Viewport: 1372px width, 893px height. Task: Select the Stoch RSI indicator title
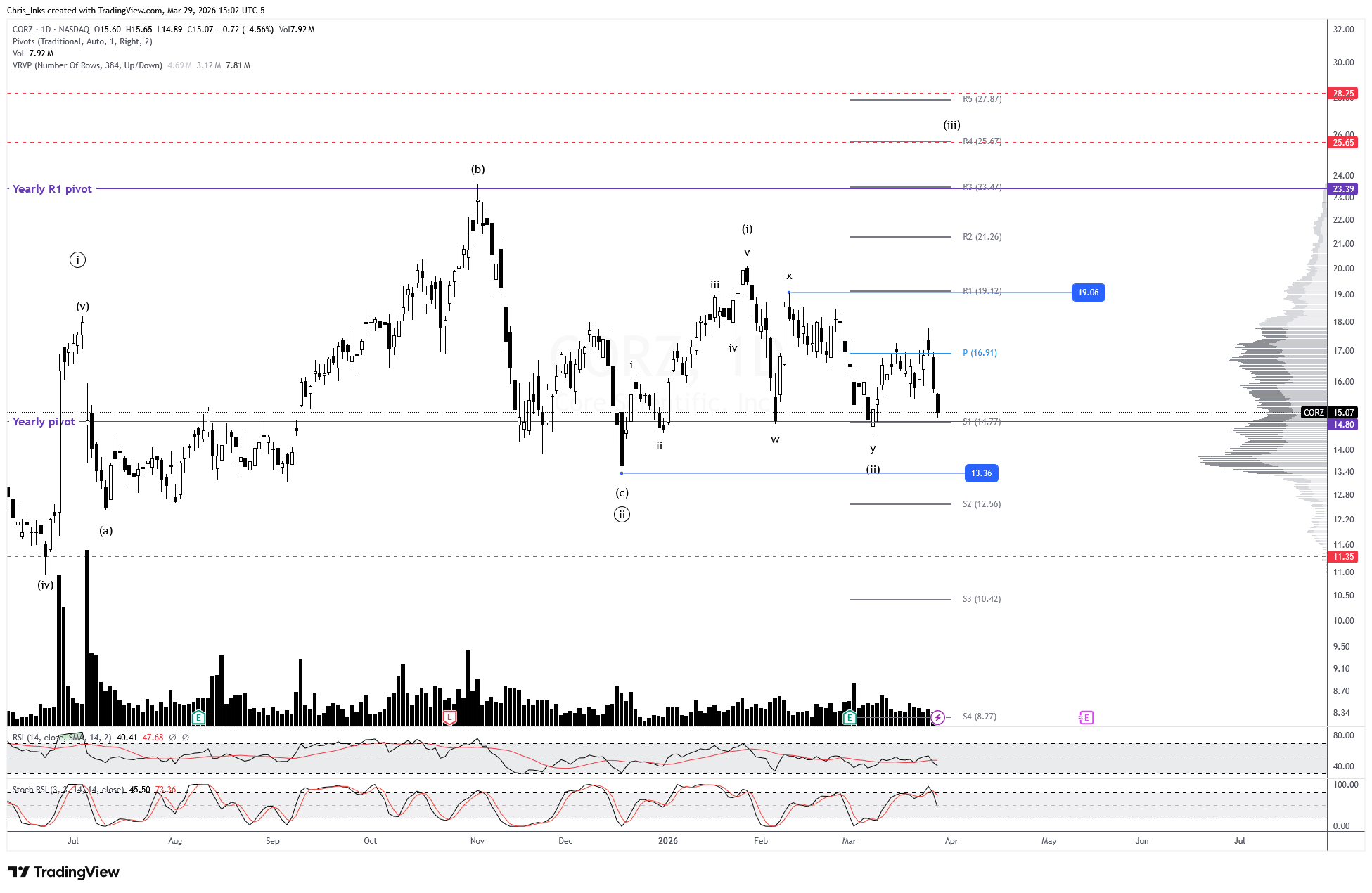click(68, 790)
